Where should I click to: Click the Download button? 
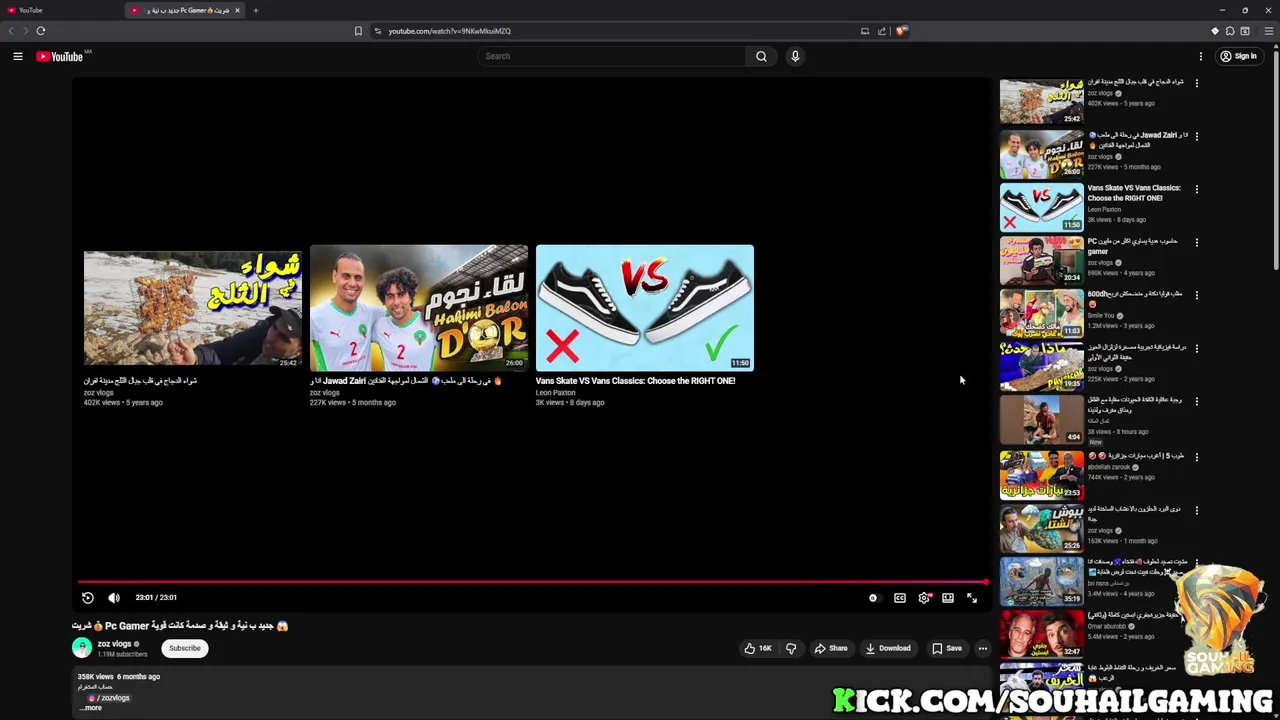(888, 648)
